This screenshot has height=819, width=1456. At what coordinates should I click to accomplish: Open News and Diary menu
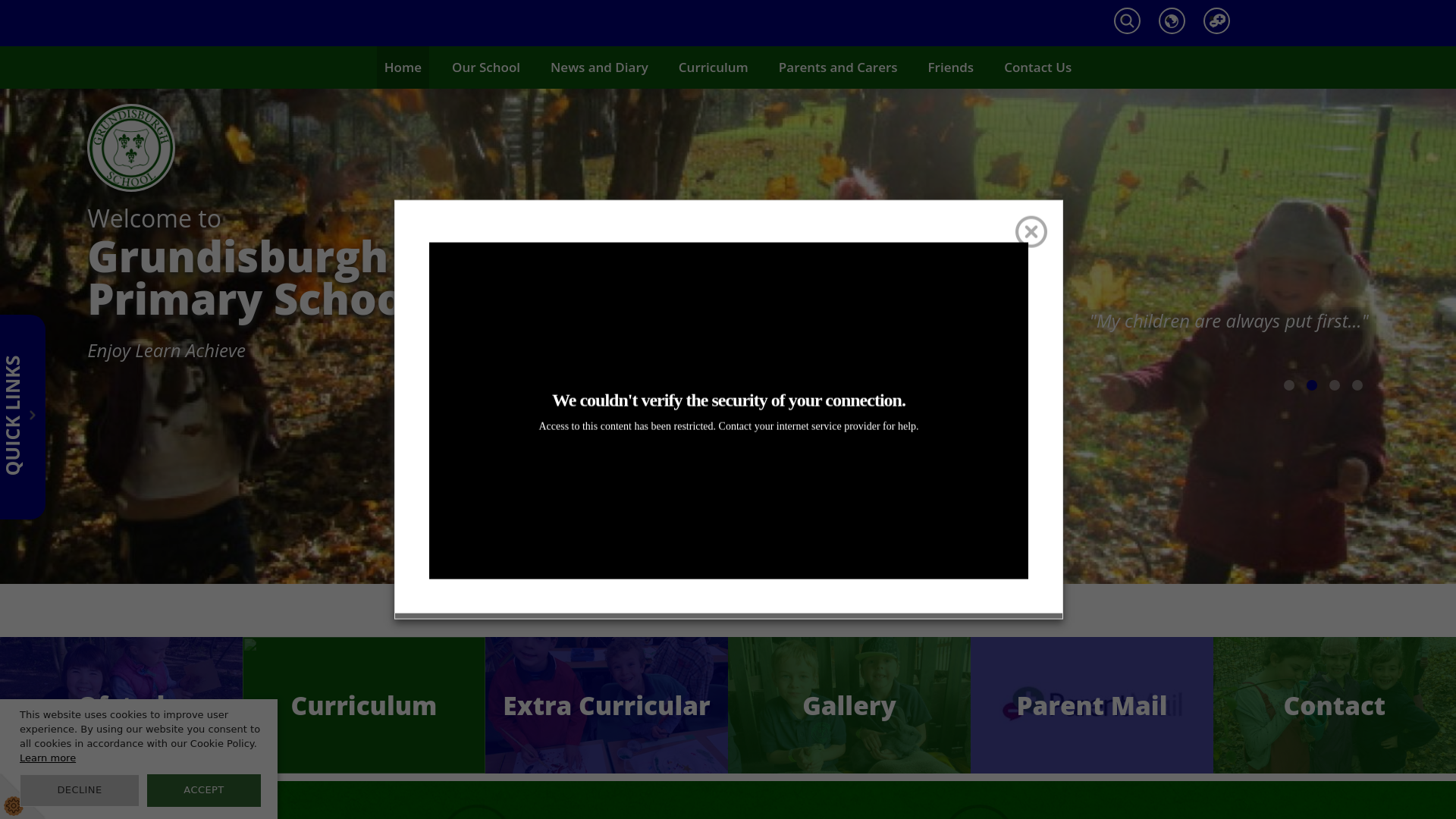click(x=599, y=67)
